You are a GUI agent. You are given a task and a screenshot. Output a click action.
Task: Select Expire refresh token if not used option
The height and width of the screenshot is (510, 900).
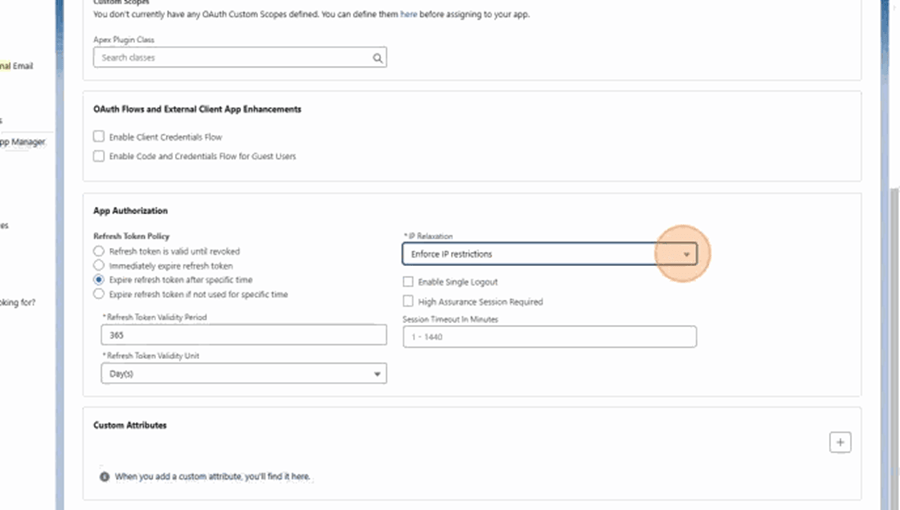click(x=99, y=294)
